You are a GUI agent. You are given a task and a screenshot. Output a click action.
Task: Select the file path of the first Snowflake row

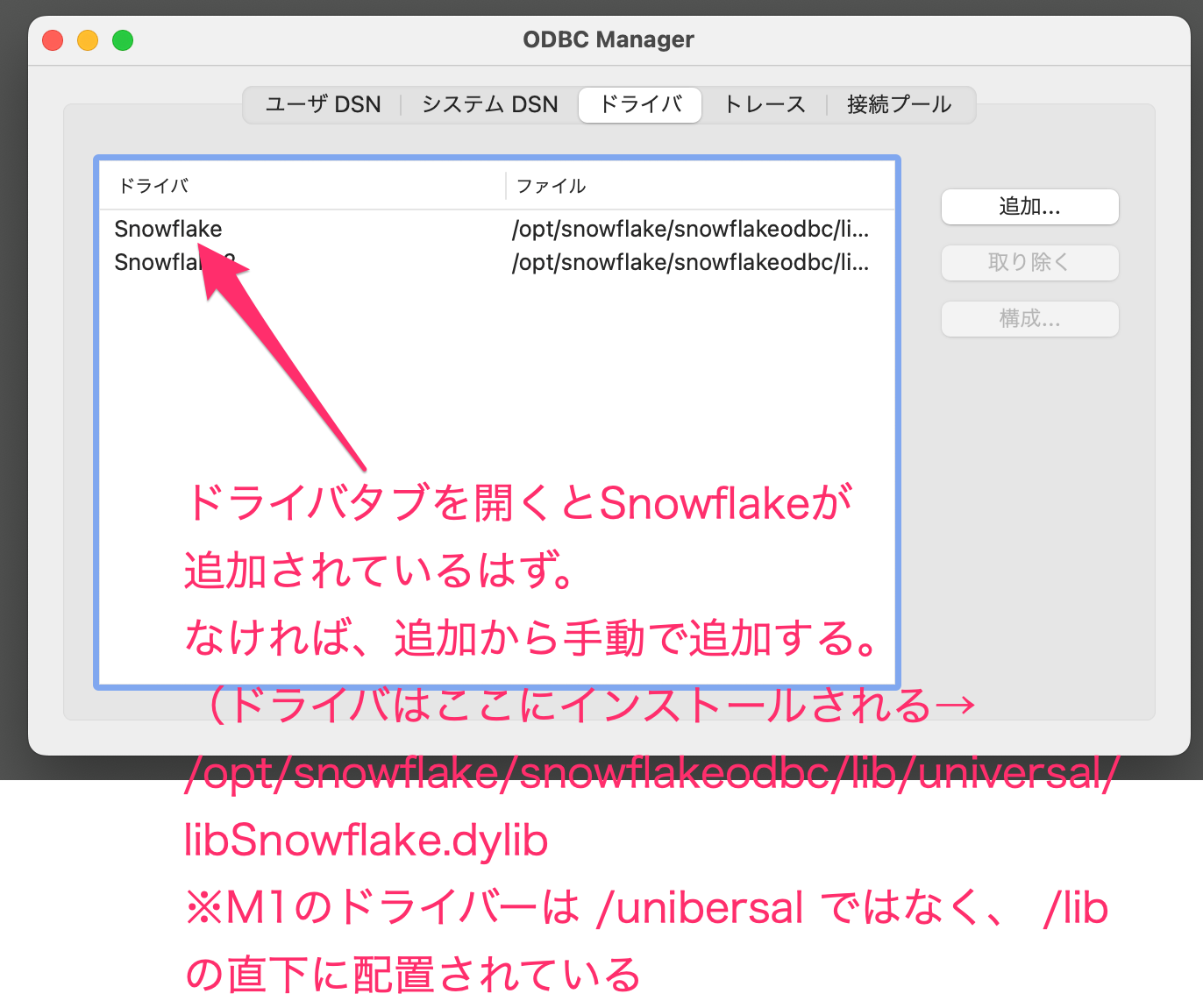691,229
